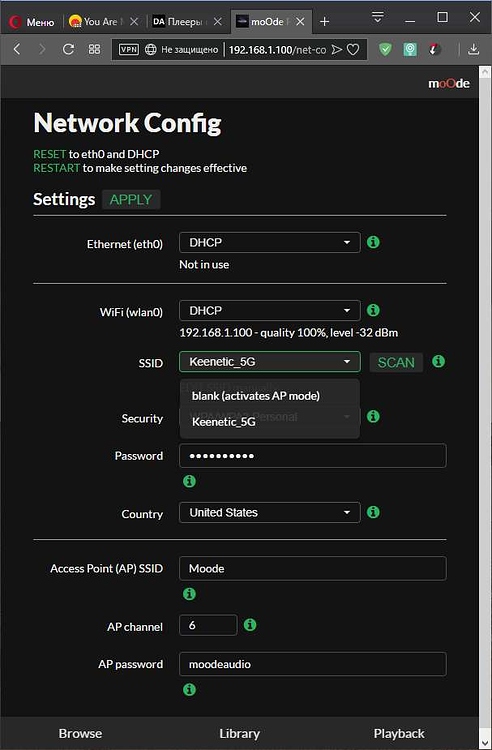Open the Country United States dropdown

coord(270,512)
